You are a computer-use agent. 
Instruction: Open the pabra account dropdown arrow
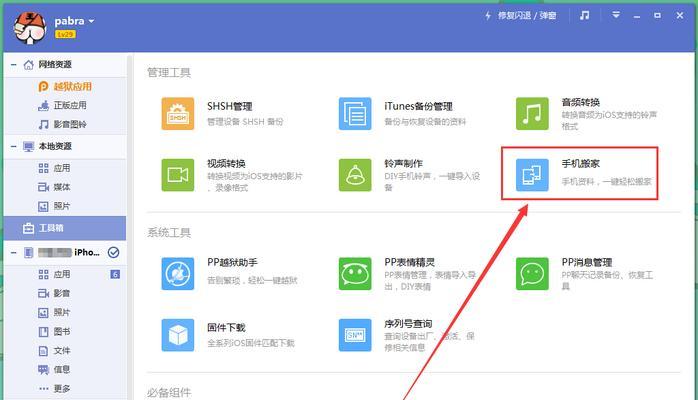(x=91, y=21)
